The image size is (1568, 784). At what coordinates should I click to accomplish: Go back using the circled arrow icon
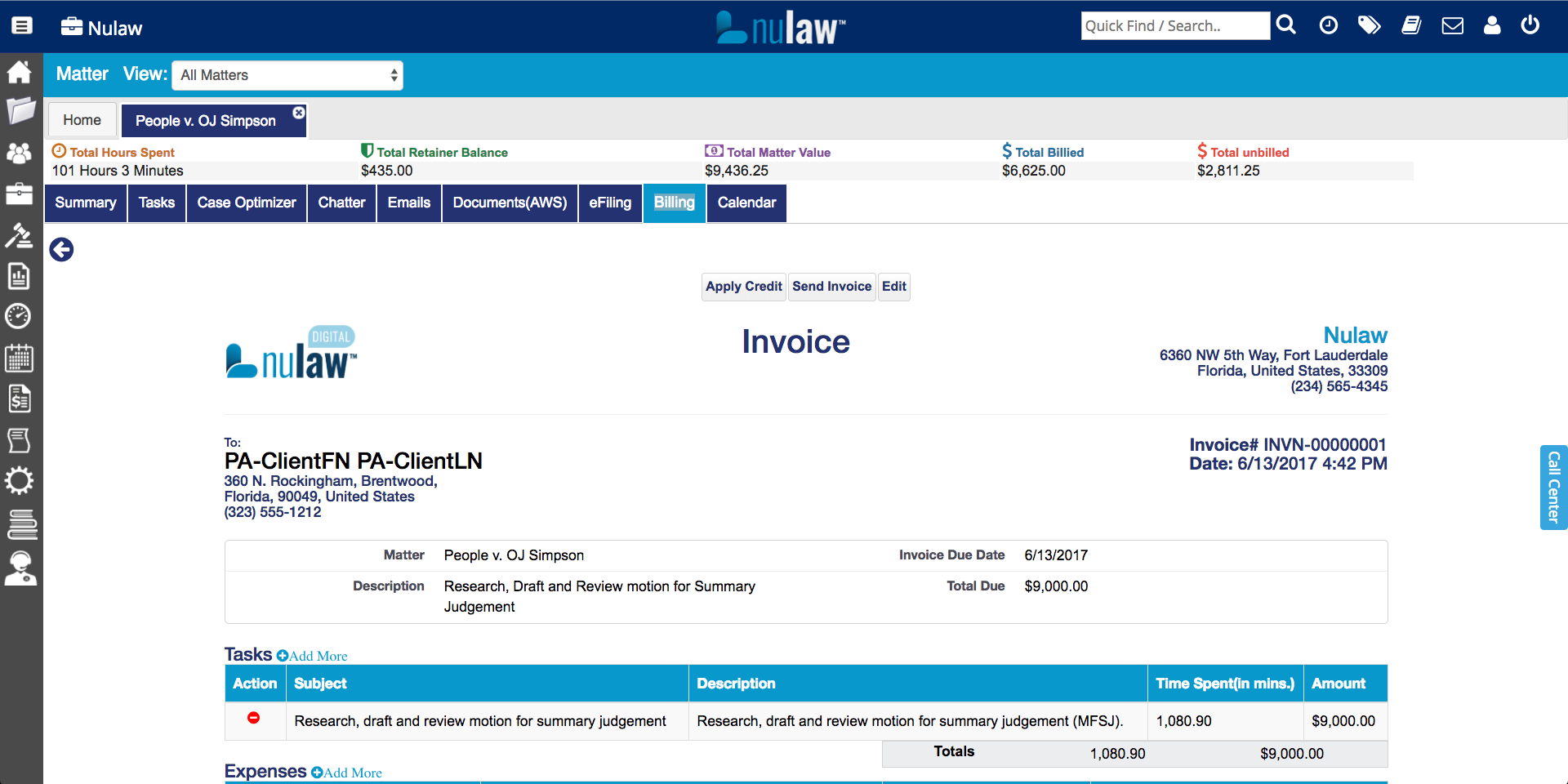pos(61,250)
